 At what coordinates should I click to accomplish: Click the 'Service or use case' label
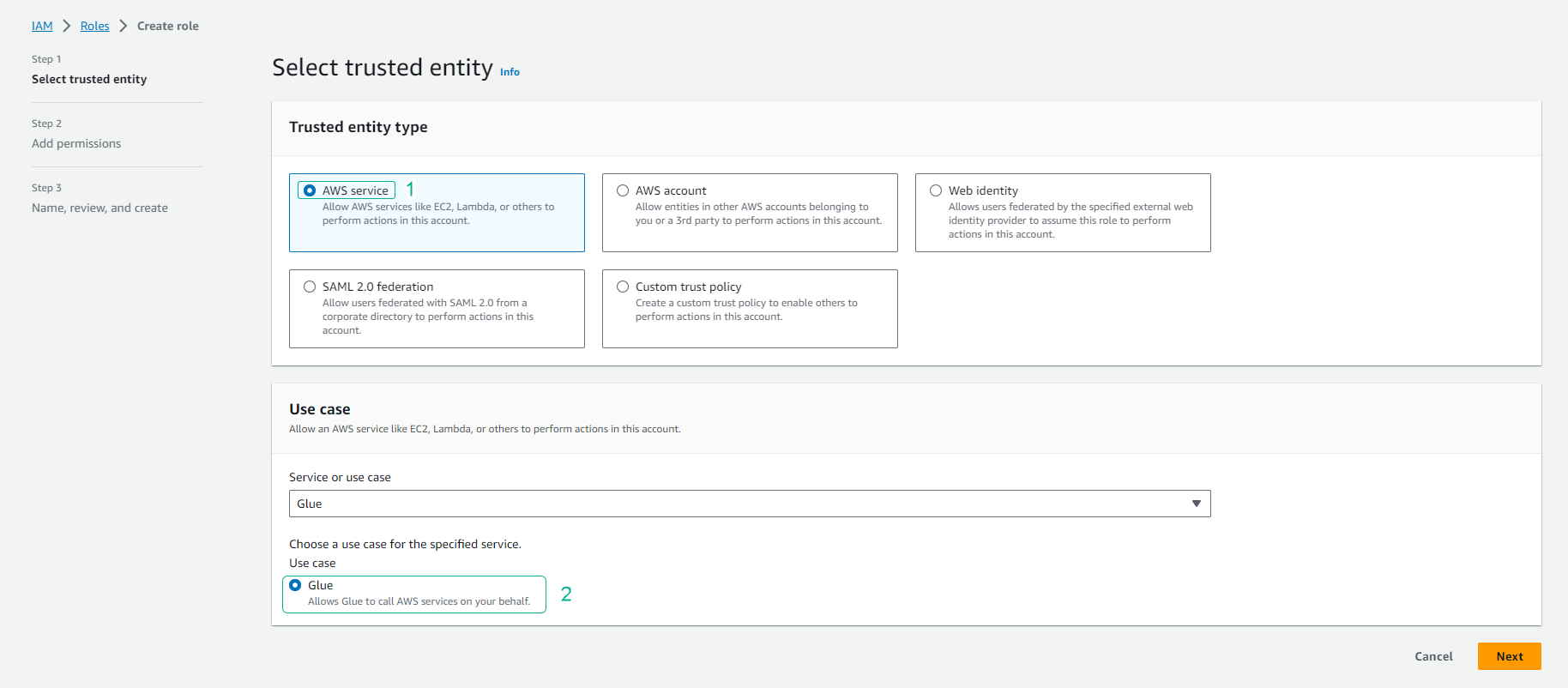click(x=340, y=477)
